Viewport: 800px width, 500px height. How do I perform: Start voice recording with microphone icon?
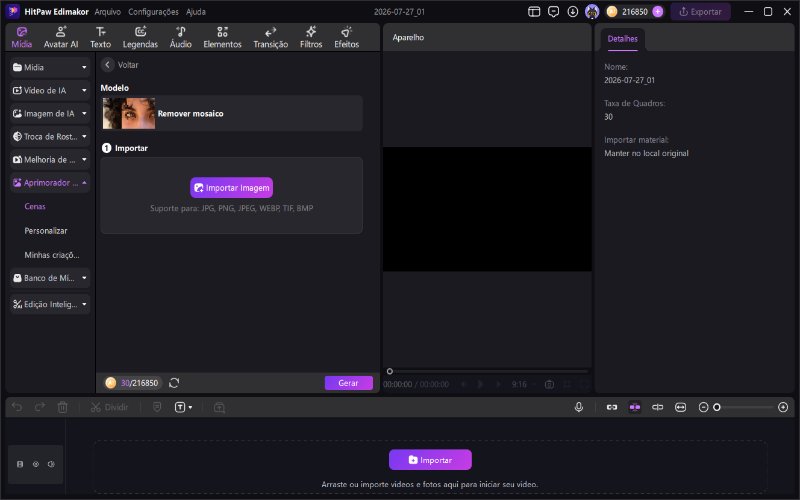579,407
